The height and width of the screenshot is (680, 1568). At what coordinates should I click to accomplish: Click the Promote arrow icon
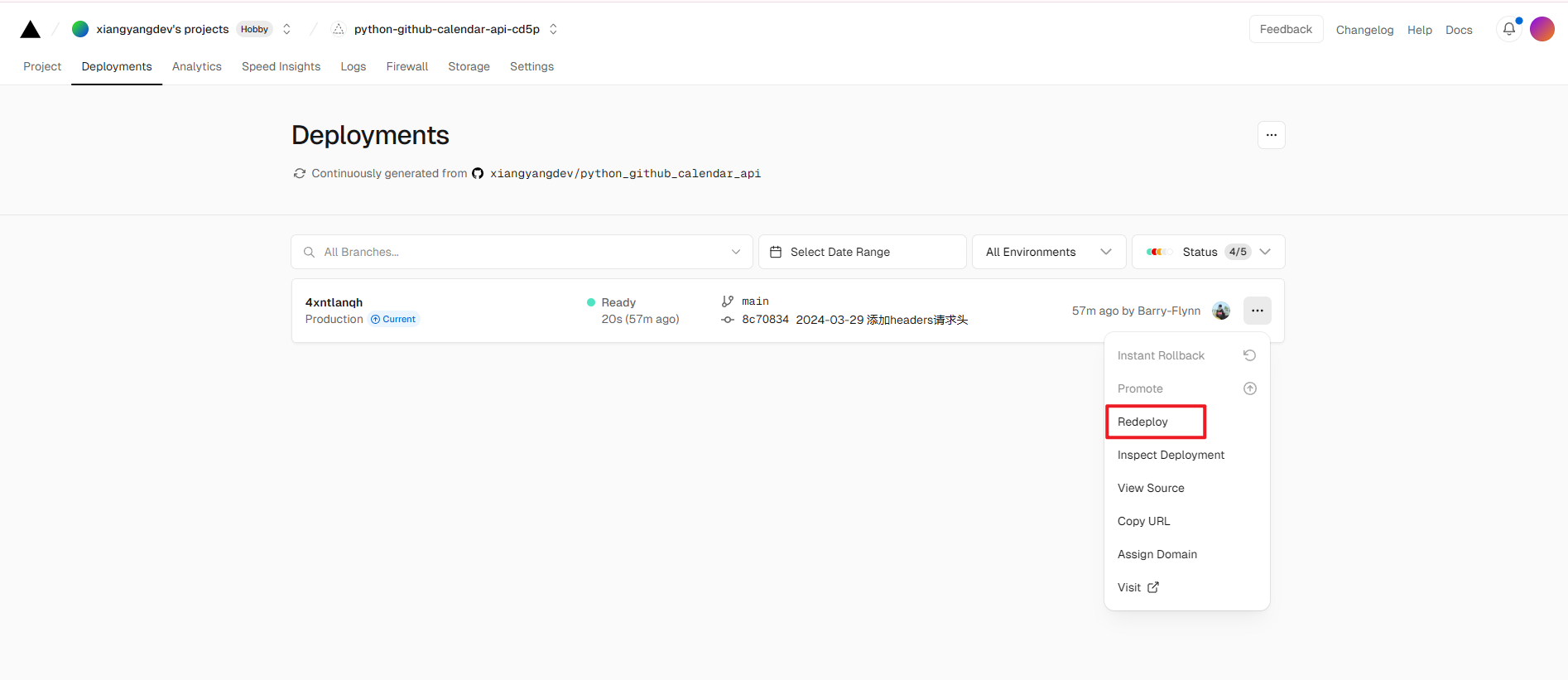(1250, 388)
